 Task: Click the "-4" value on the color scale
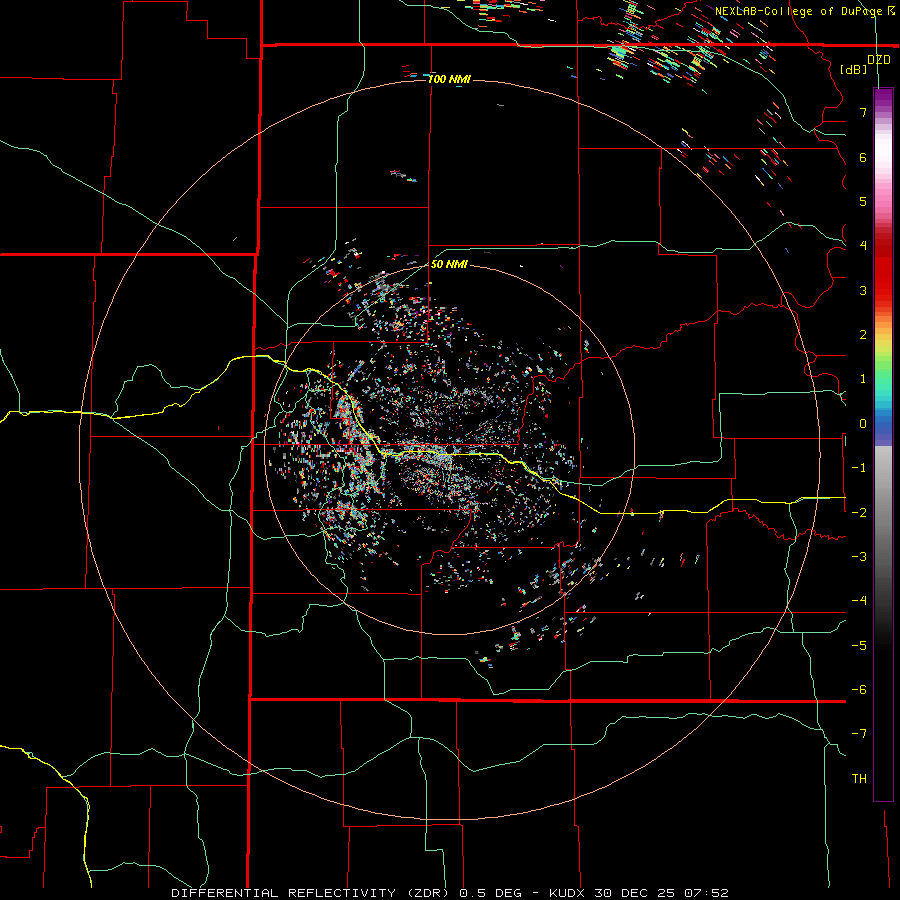click(859, 601)
